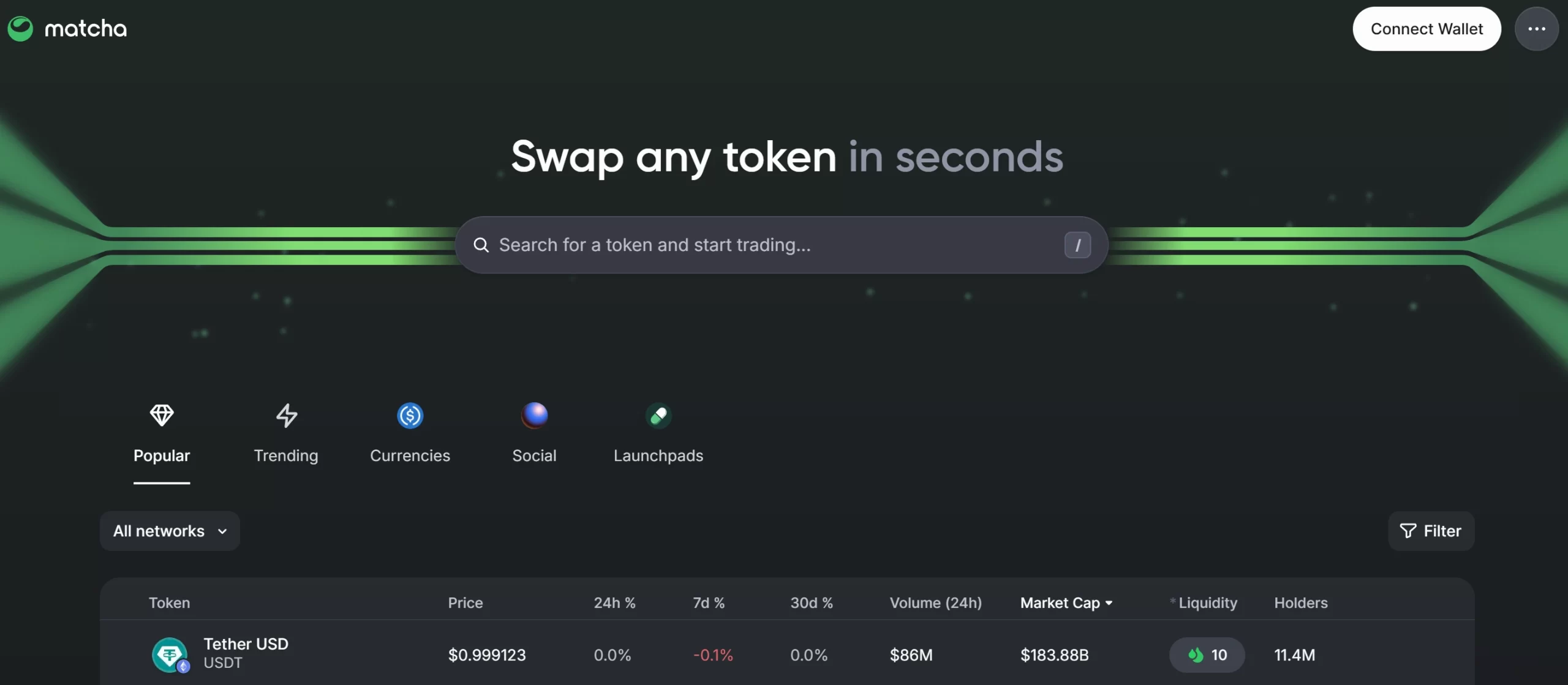
Task: Sort by Market Cap column
Action: pyautogui.click(x=1066, y=603)
